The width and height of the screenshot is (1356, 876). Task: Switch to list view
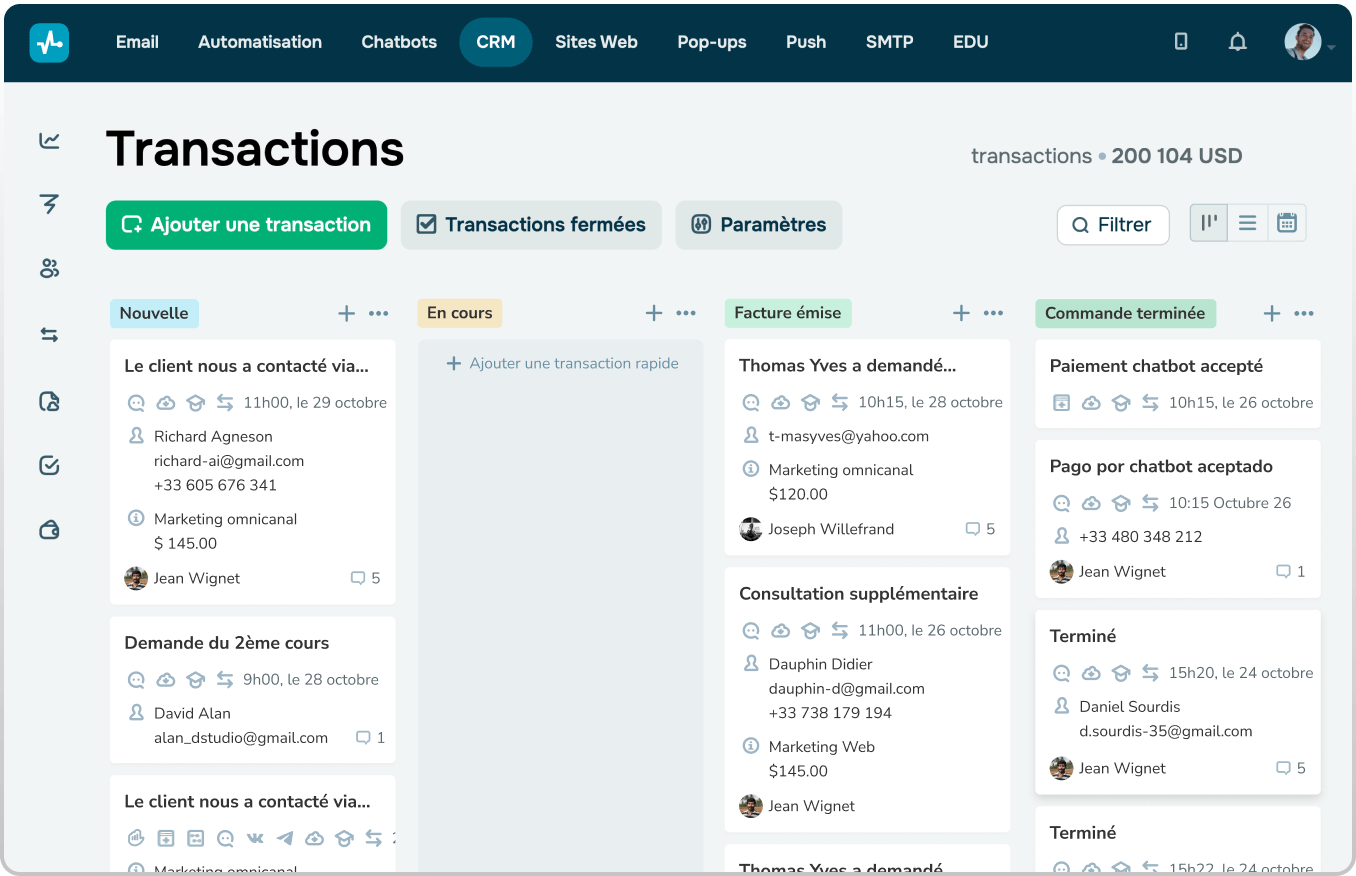point(1247,223)
